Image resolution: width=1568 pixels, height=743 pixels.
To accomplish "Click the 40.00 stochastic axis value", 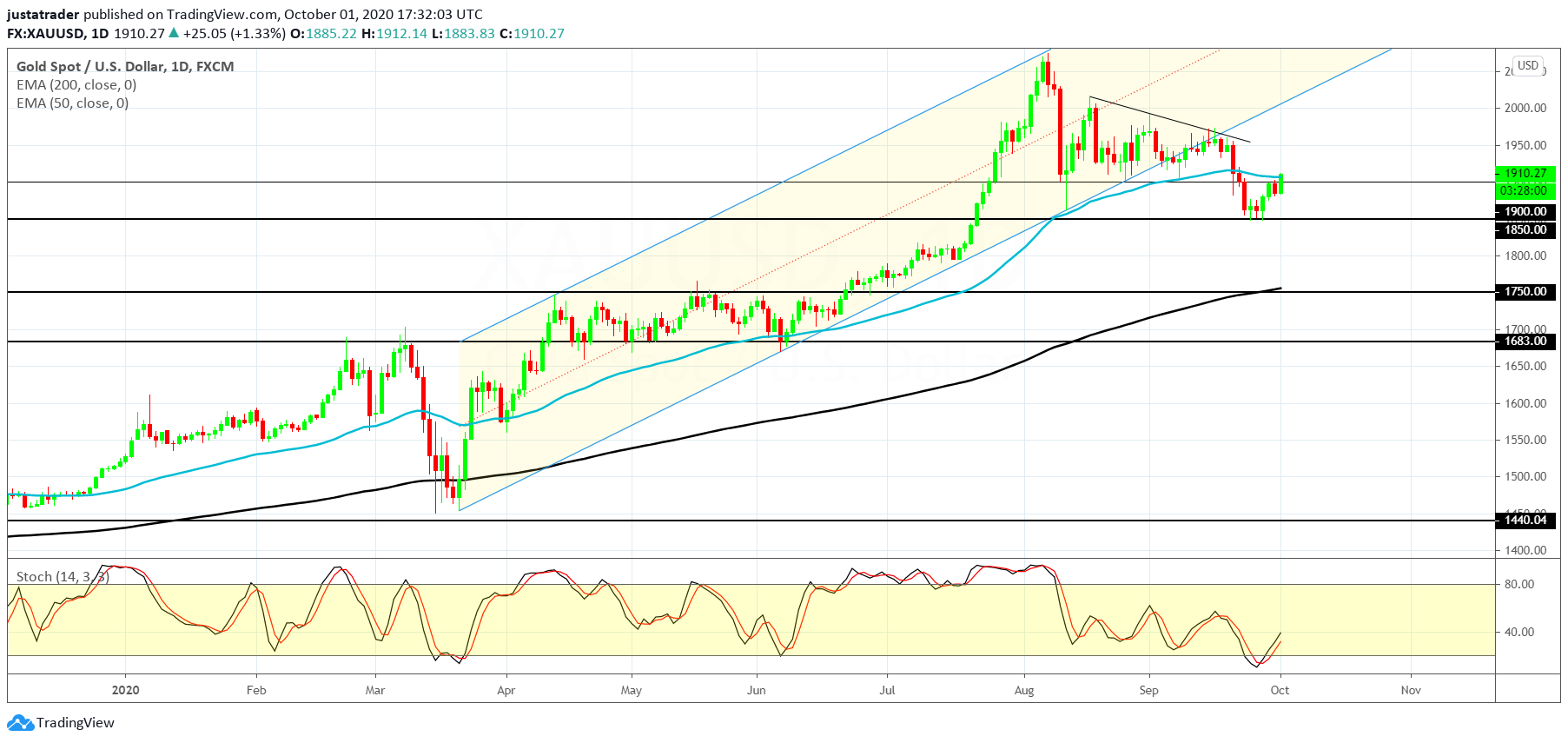I will coord(1519,632).
